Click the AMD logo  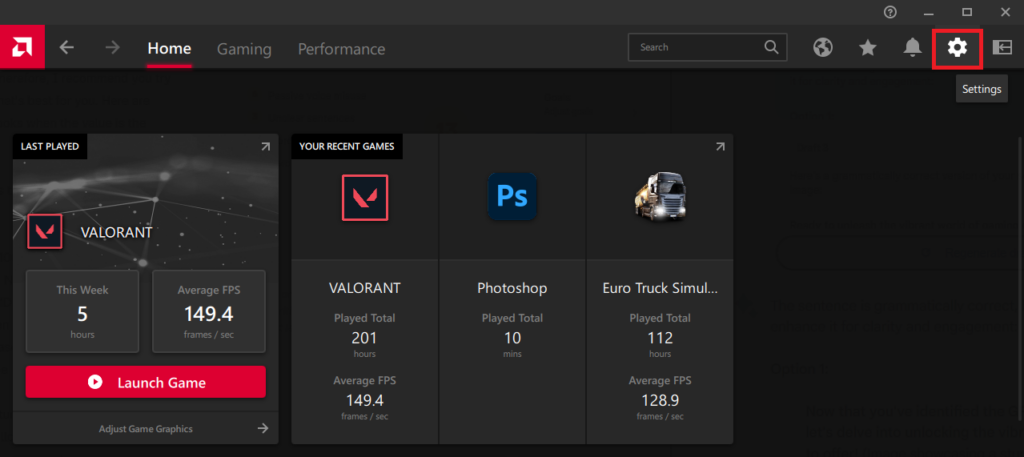(22, 47)
